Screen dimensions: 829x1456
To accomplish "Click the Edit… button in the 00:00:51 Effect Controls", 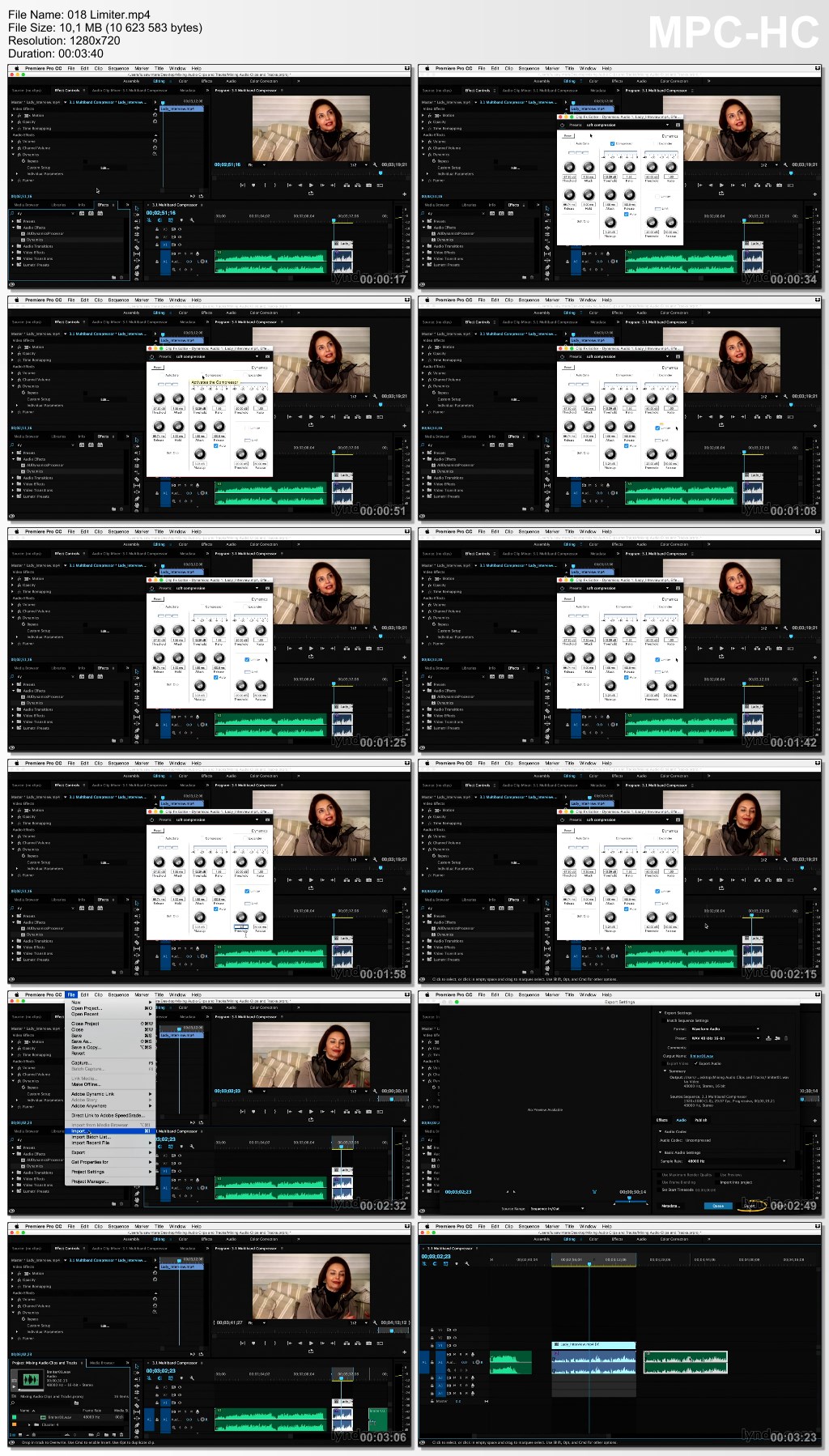I will click(104, 399).
